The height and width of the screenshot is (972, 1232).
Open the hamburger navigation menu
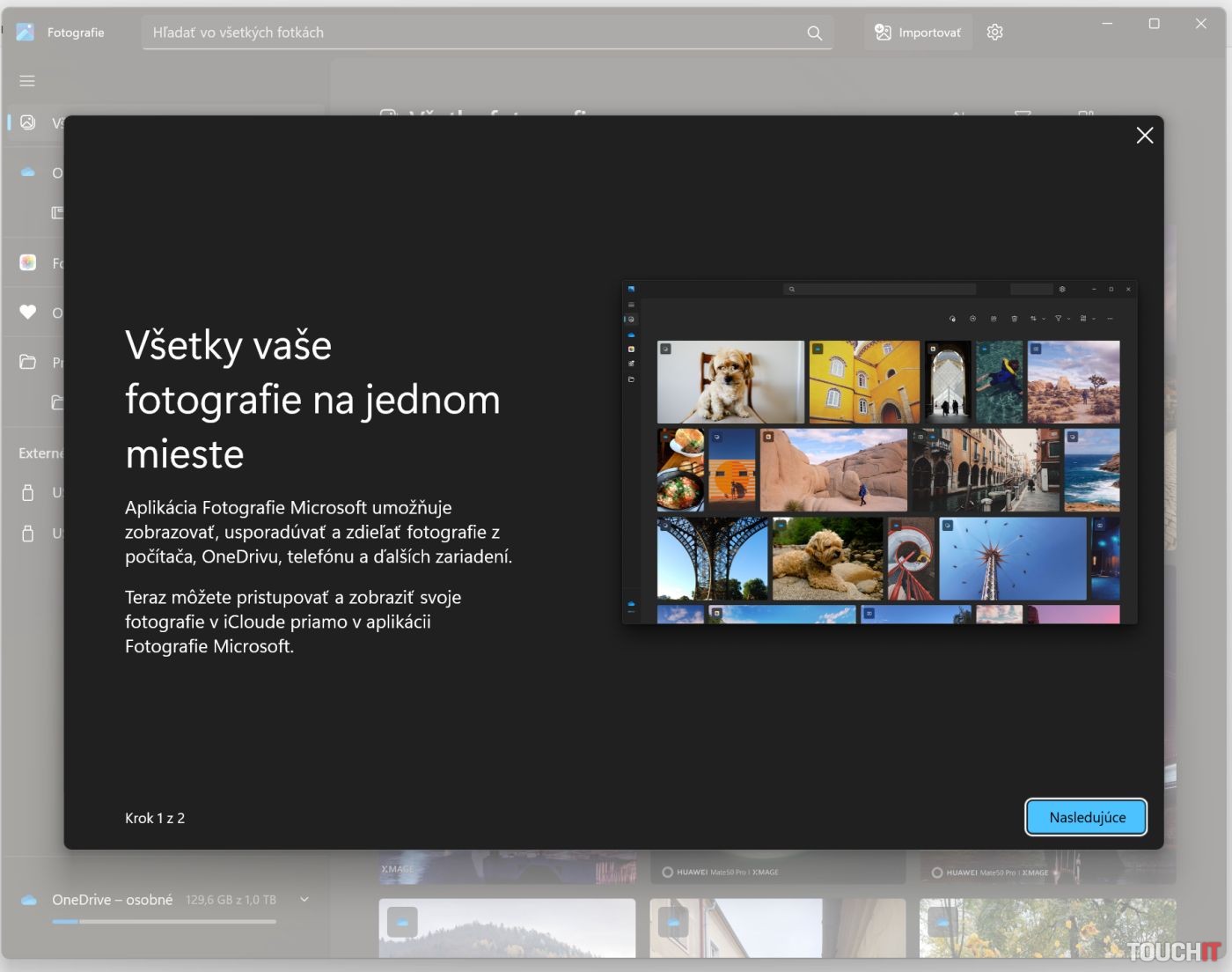27,81
